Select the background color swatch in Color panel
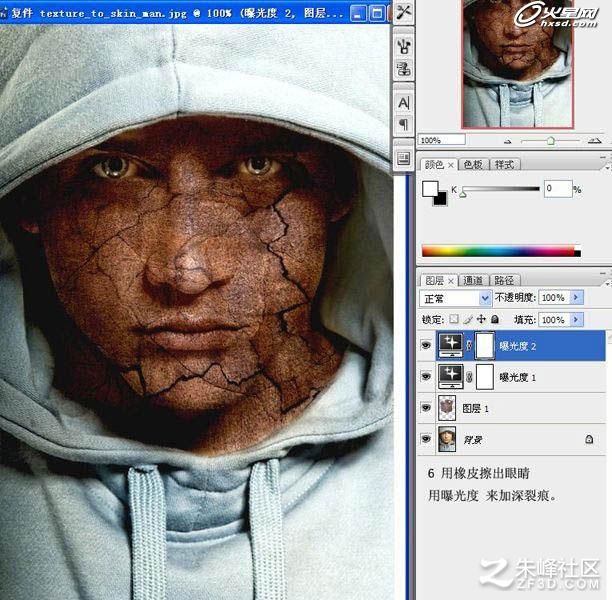Viewport: 612px width, 600px height. [440, 199]
